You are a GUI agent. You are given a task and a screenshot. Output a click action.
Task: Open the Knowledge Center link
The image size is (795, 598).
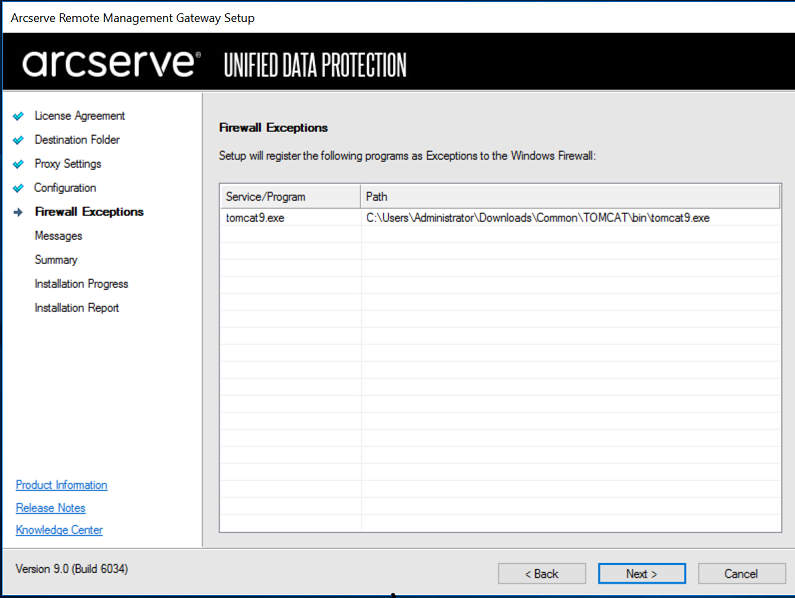click(59, 530)
